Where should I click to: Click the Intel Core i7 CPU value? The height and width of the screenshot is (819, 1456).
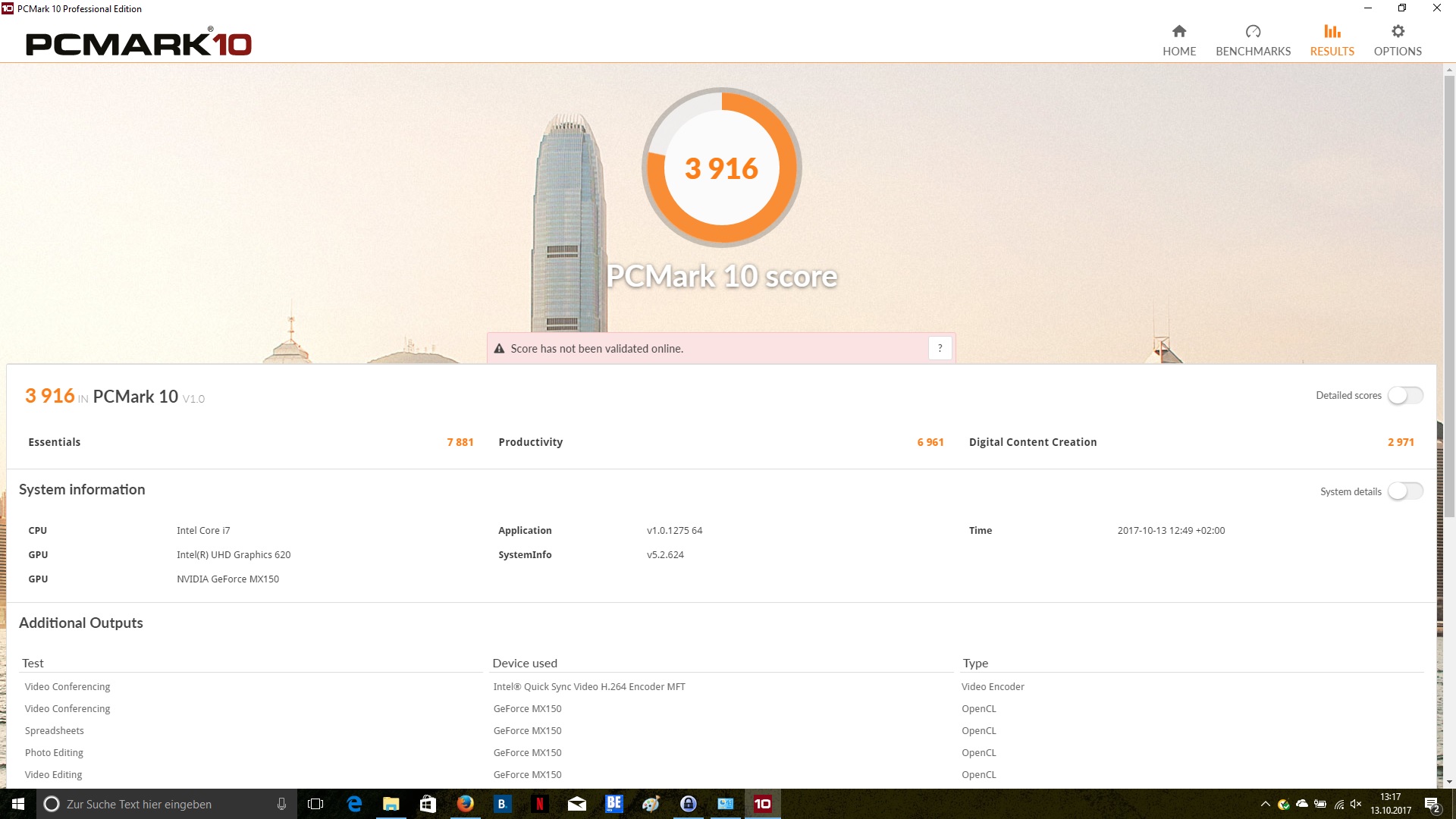pos(203,531)
